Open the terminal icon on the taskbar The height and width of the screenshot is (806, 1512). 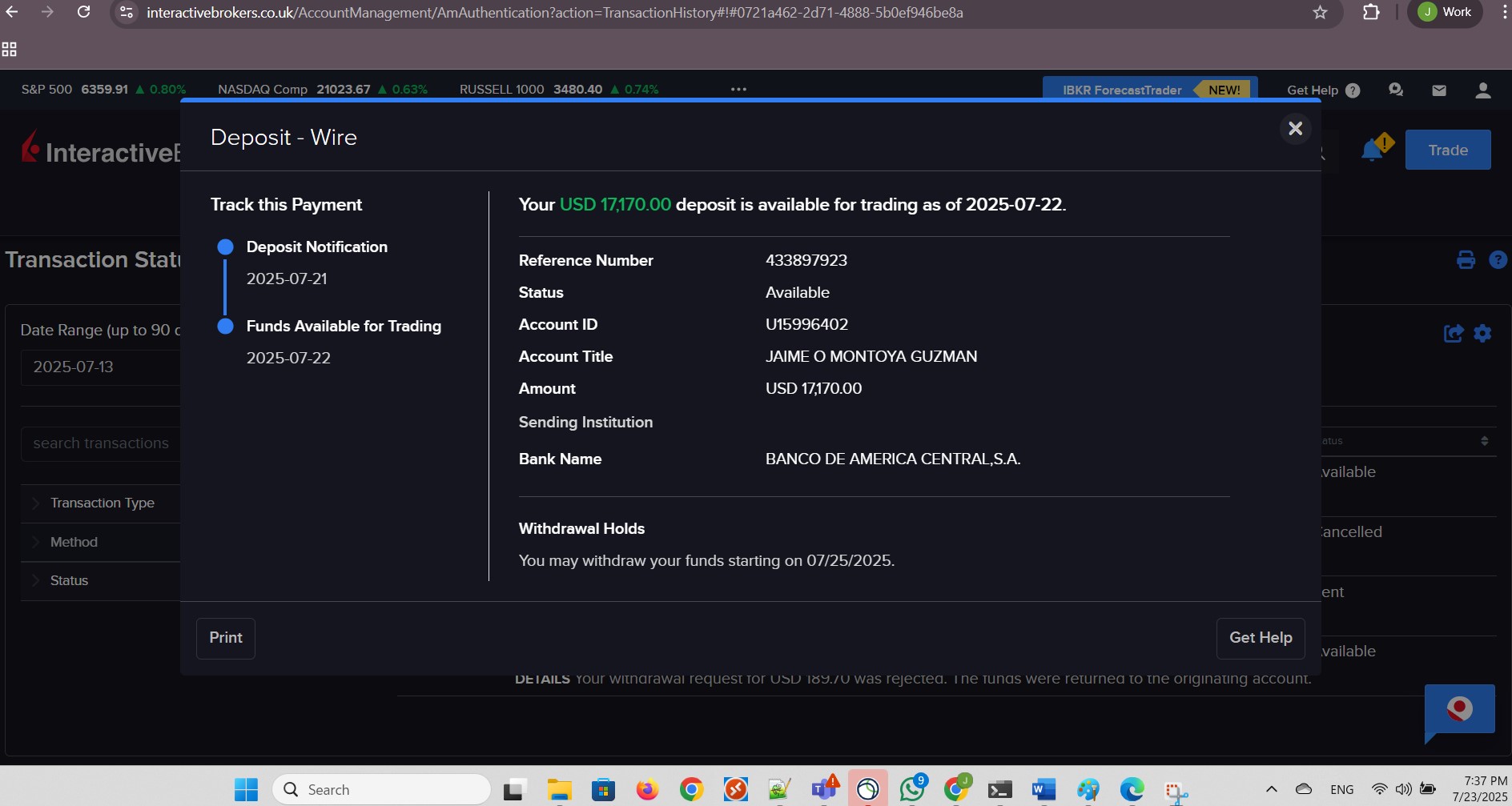point(999,790)
